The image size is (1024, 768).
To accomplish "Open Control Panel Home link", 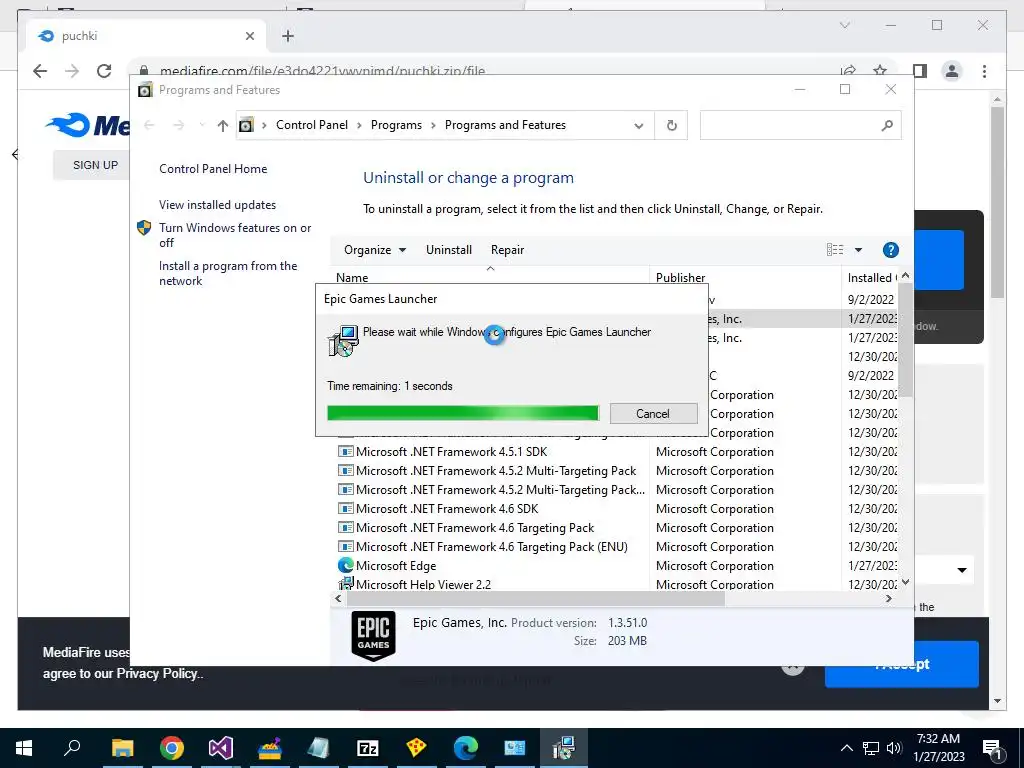I will 213,168.
